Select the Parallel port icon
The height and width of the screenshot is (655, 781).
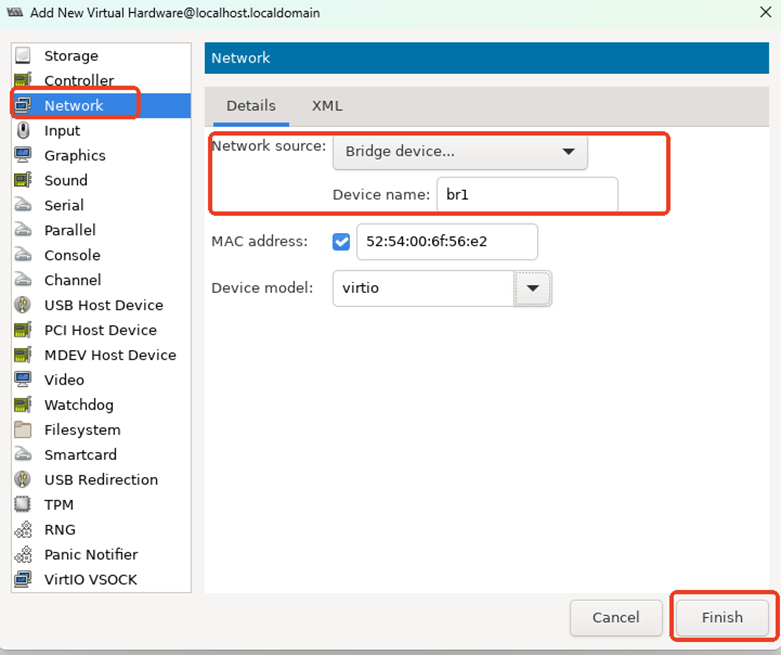pos(23,230)
